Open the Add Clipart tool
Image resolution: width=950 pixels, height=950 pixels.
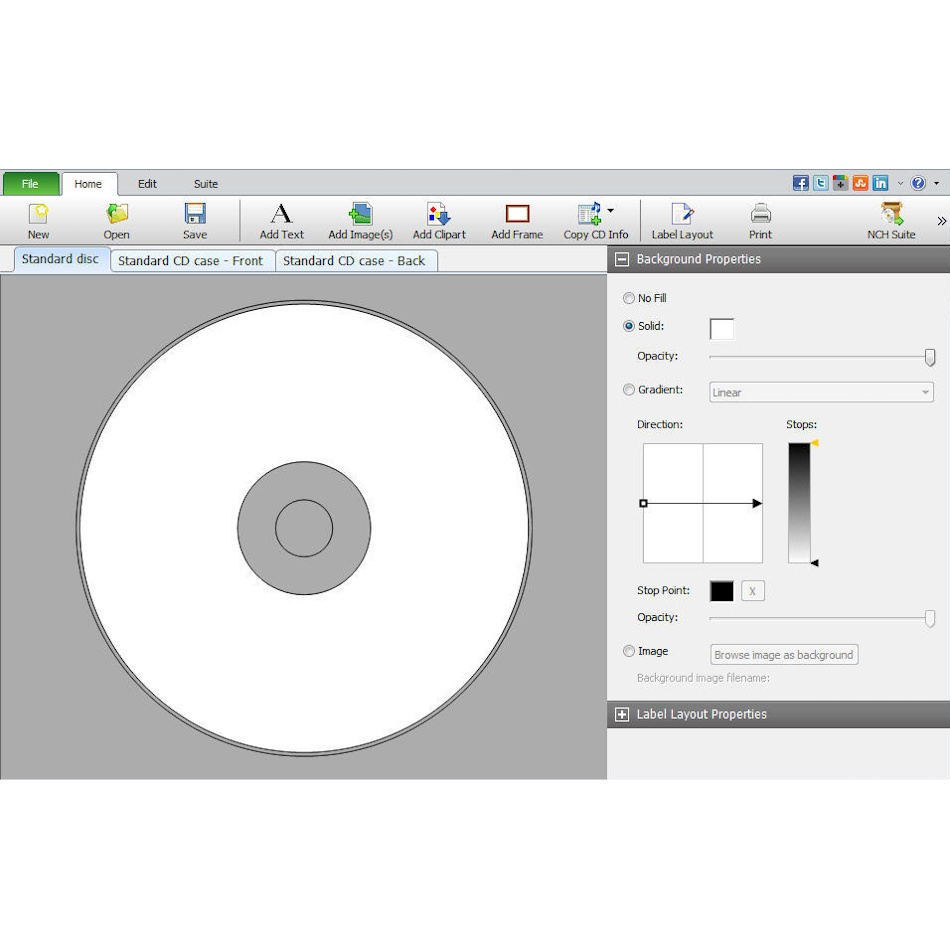(438, 219)
